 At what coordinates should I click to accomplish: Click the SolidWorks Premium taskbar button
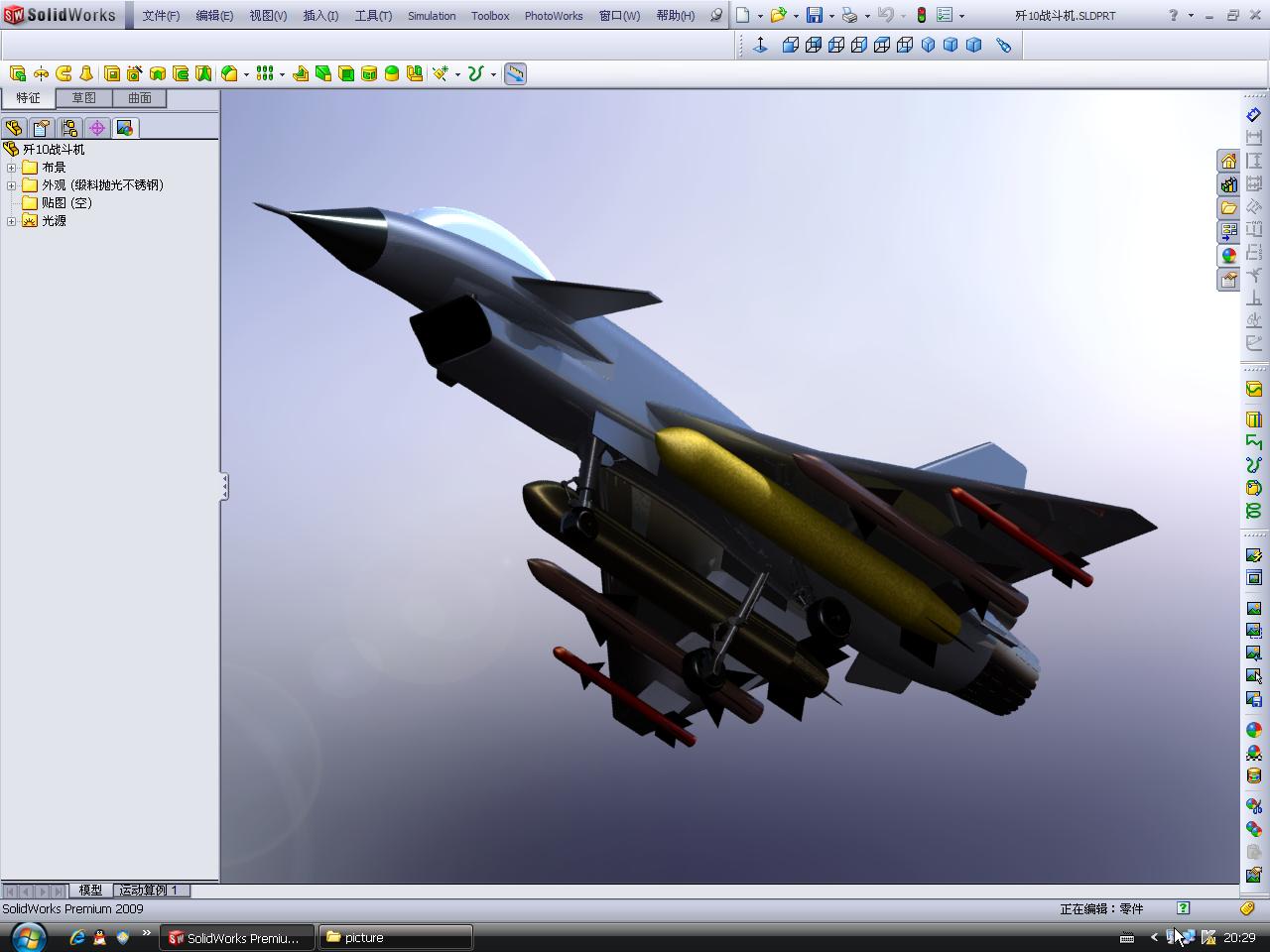(x=235, y=937)
